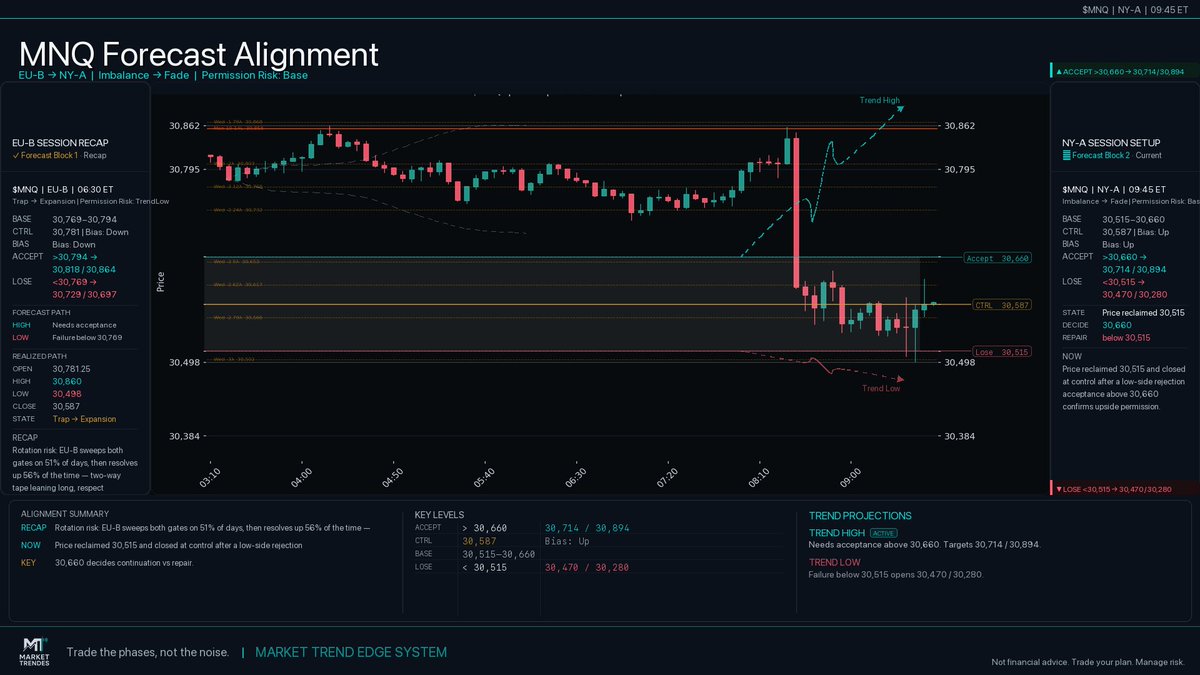Click EU-B lose targets 30,729 / 30,697
This screenshot has width=1200, height=675.
point(84,294)
